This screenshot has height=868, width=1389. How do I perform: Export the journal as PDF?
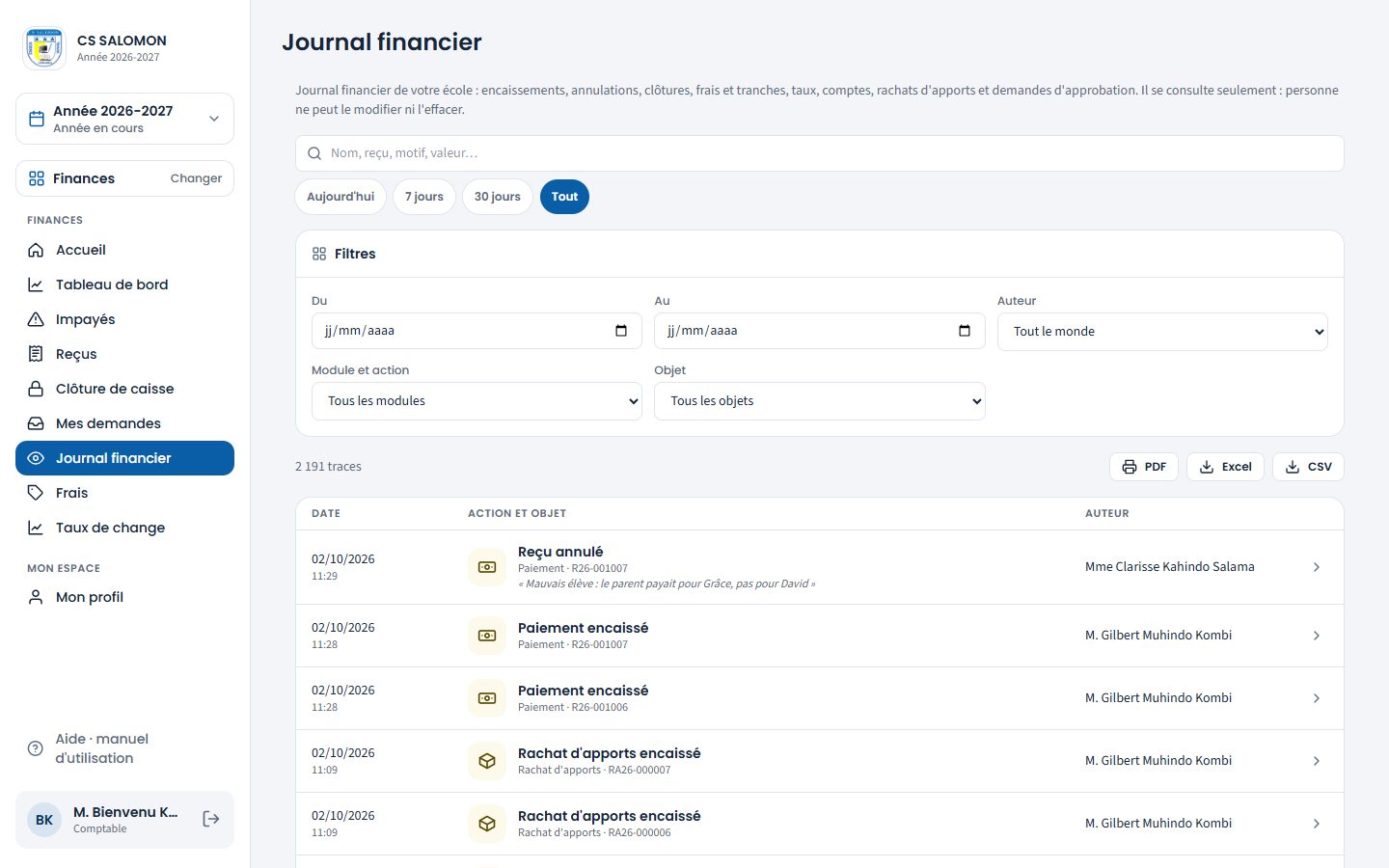tap(1144, 467)
